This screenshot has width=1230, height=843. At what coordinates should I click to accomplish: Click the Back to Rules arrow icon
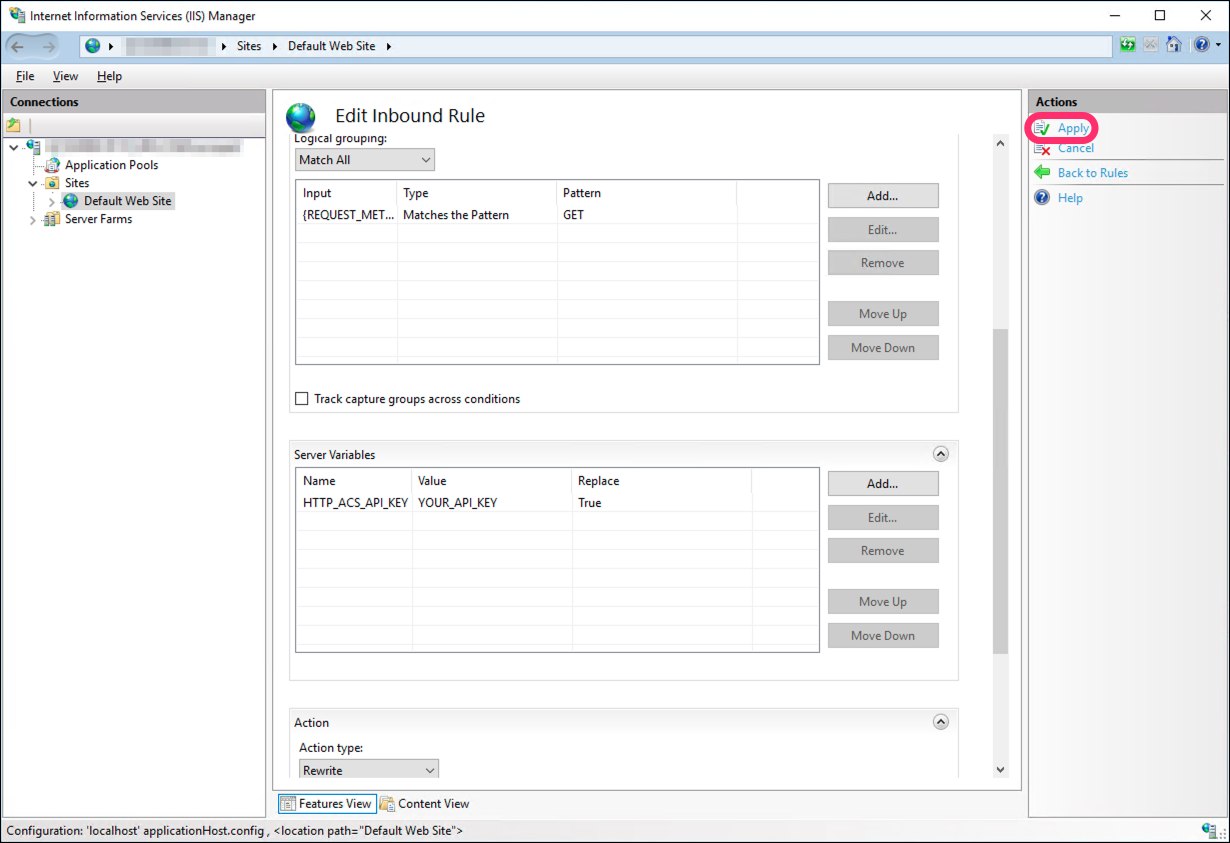pyautogui.click(x=1042, y=173)
